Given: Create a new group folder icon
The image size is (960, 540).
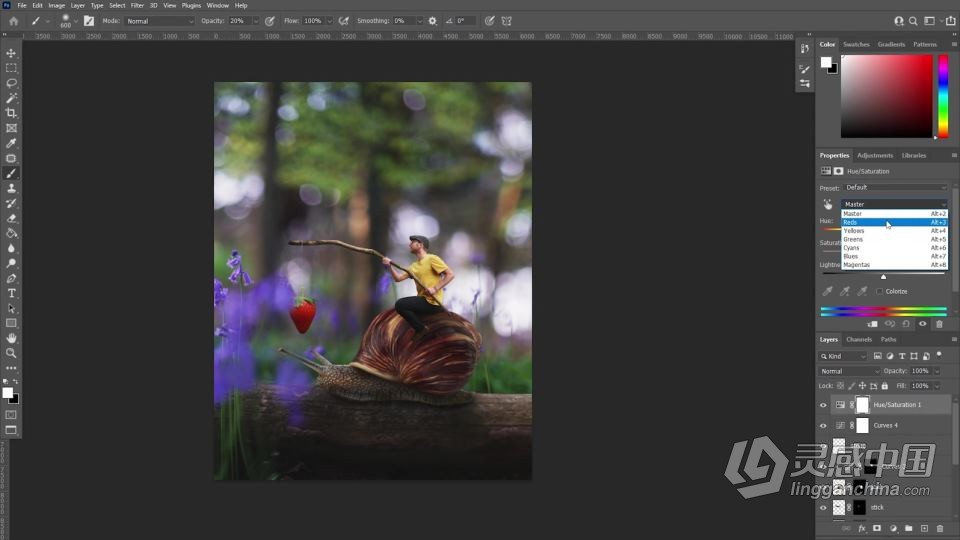Looking at the screenshot, I should click(909, 528).
